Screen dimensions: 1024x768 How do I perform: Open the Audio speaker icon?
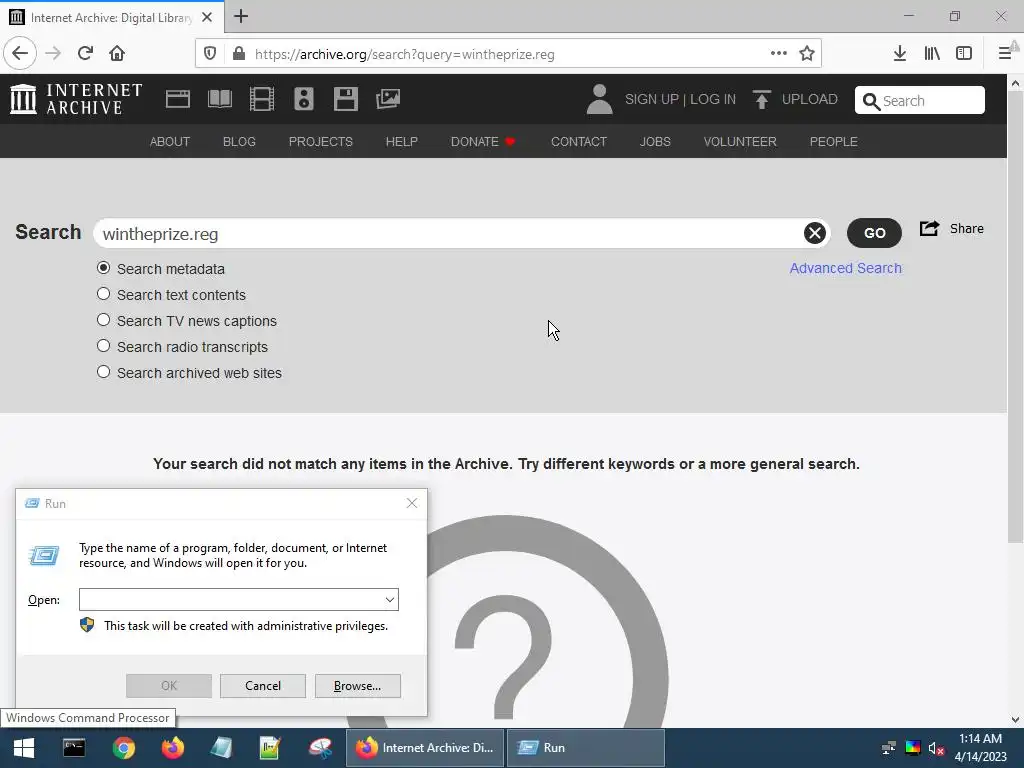pos(304,99)
